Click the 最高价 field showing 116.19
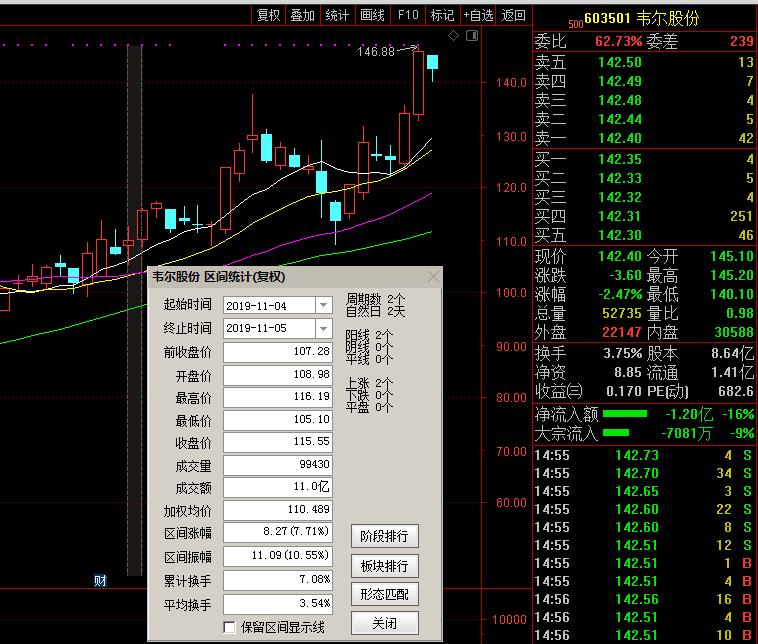This screenshot has height=644, width=758. (x=277, y=397)
